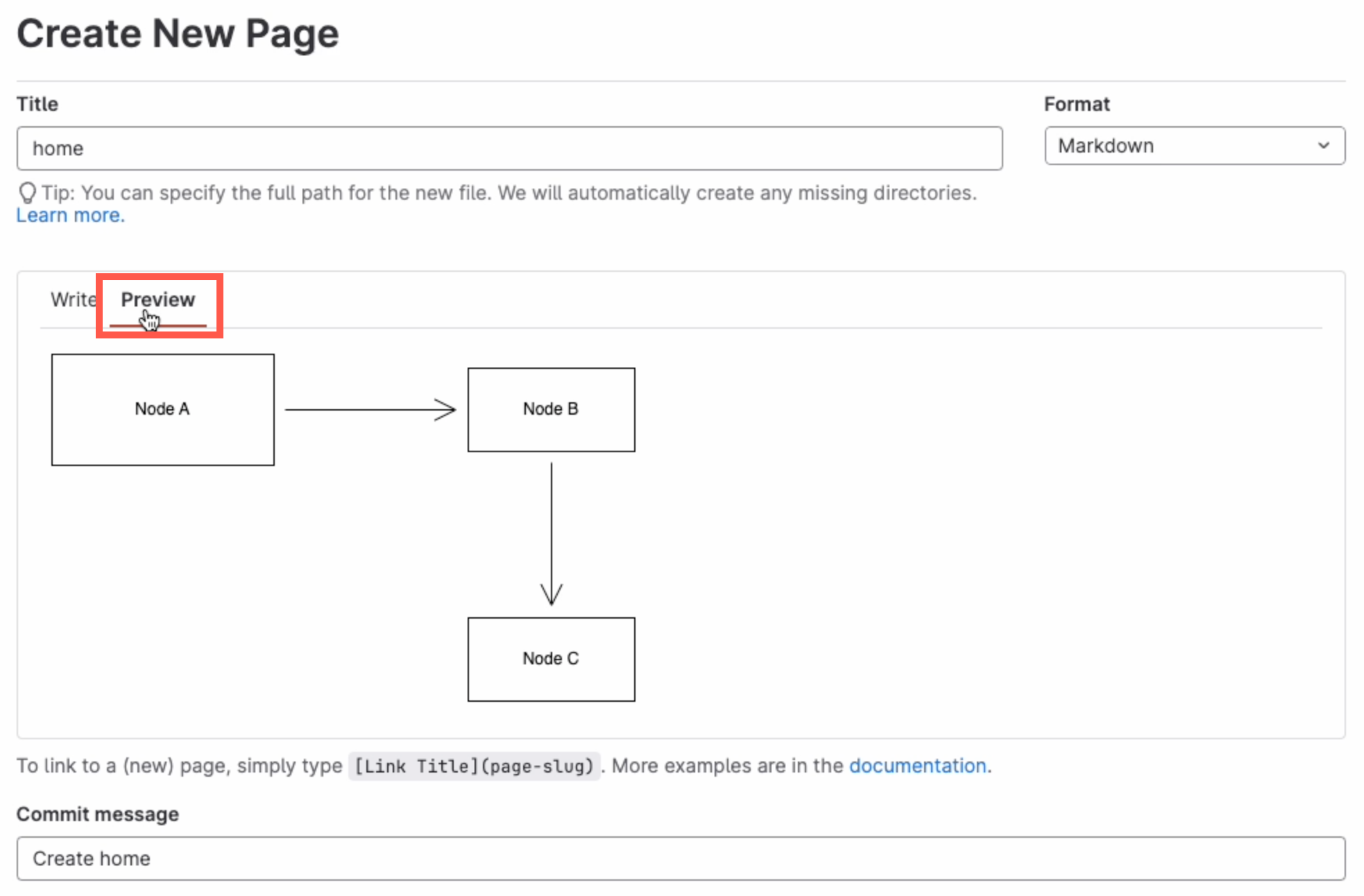Click the Format field label
Image resolution: width=1364 pixels, height=896 pixels.
coord(1076,103)
